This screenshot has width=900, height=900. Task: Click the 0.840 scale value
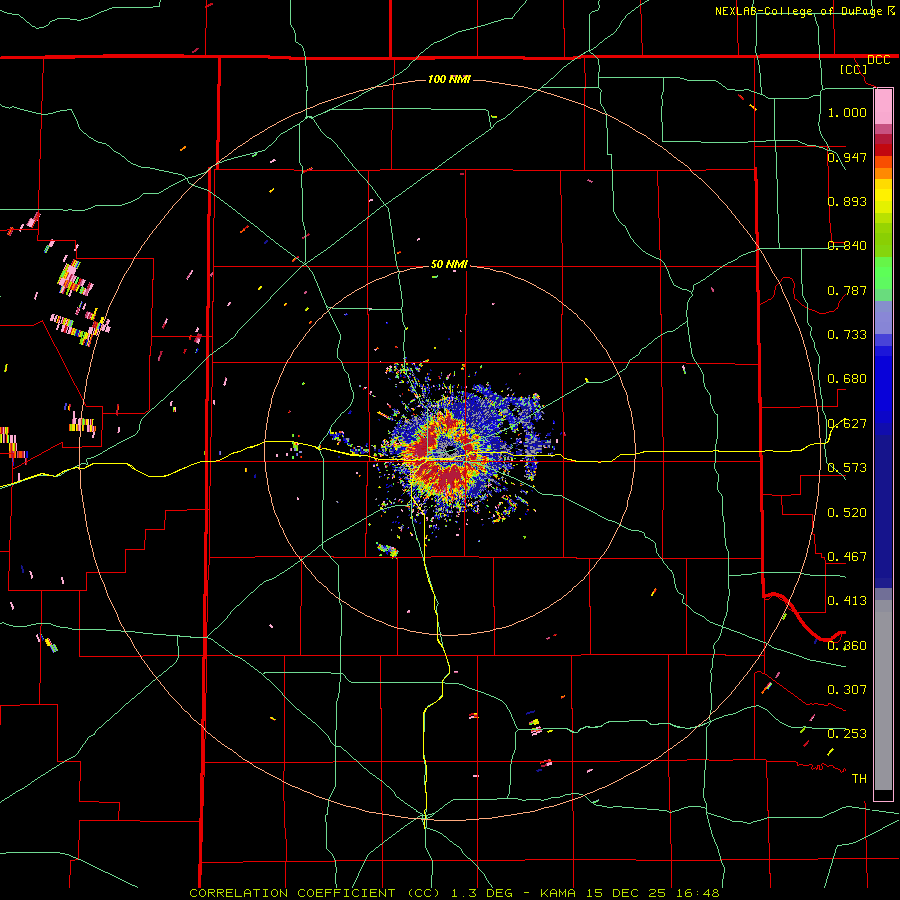[847, 246]
